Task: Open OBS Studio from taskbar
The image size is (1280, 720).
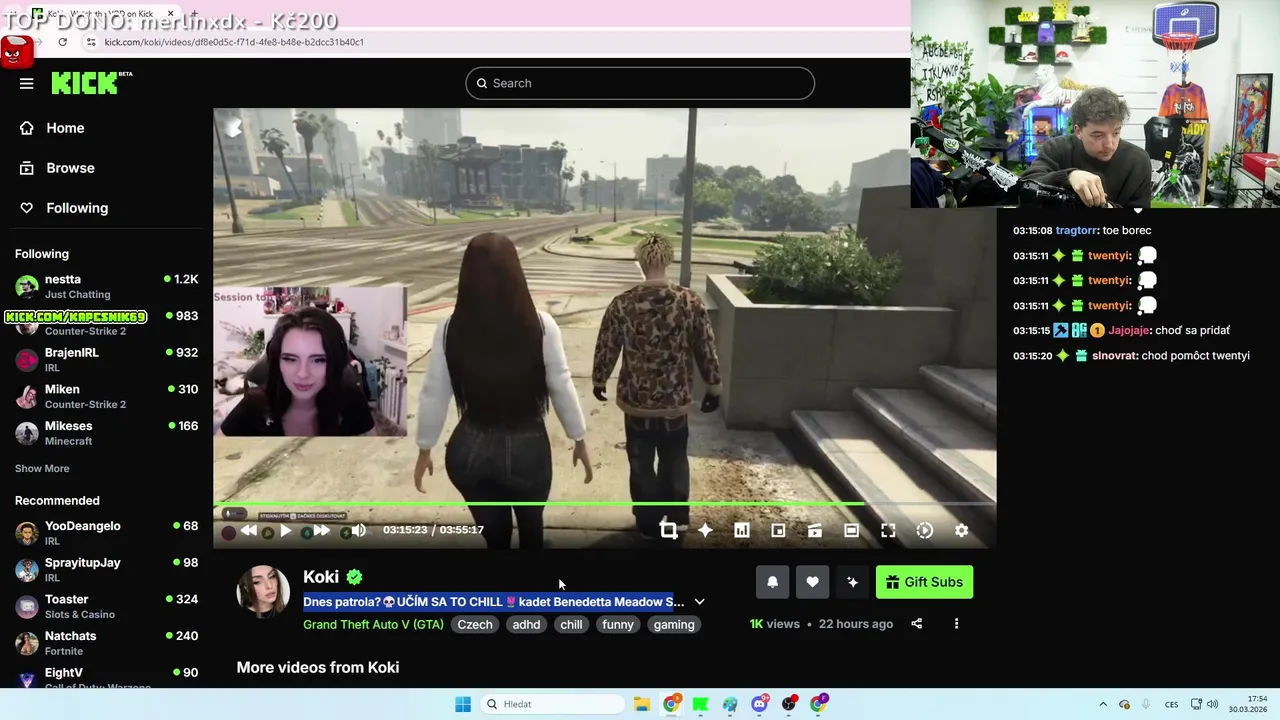Action: click(x=789, y=704)
